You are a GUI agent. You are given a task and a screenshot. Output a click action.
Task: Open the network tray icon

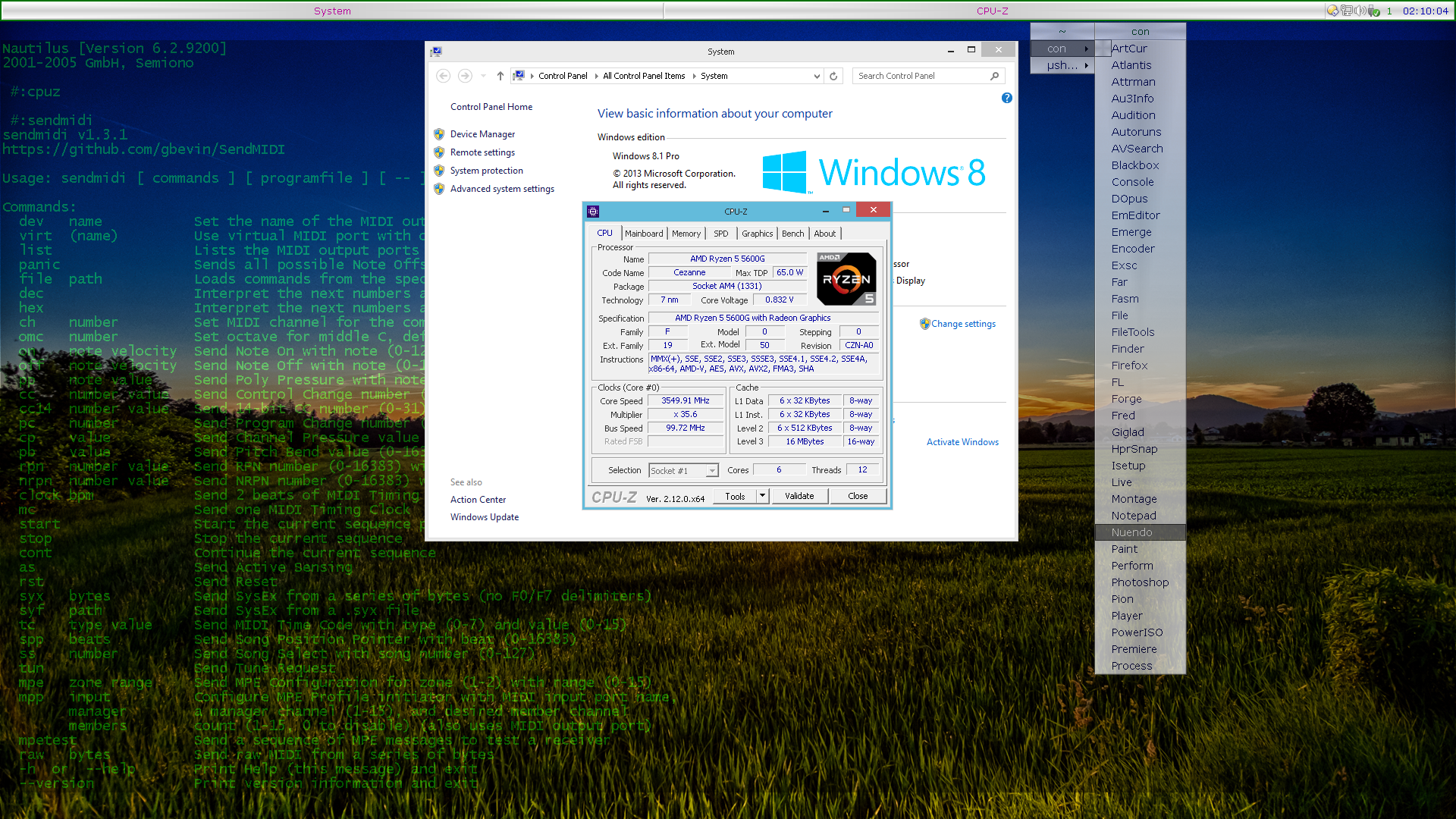1346,11
